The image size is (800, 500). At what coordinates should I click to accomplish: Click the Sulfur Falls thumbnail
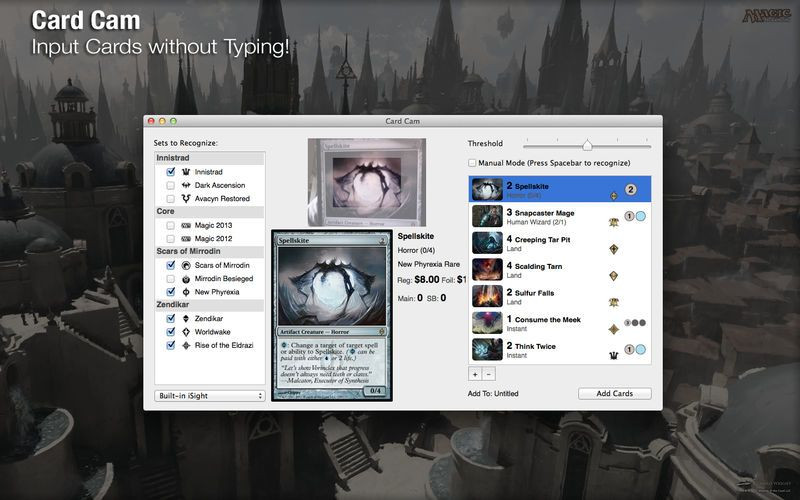[487, 296]
